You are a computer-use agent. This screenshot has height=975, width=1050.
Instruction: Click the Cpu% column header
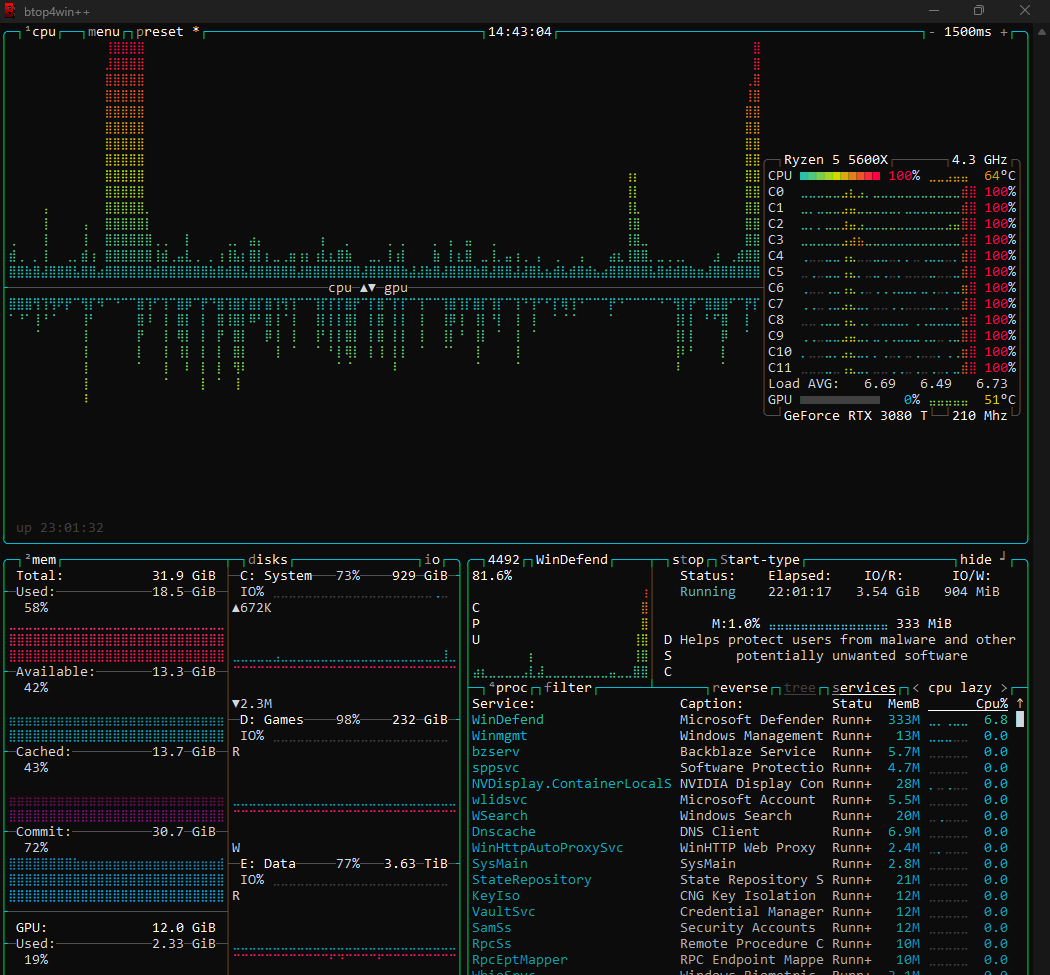tap(992, 704)
